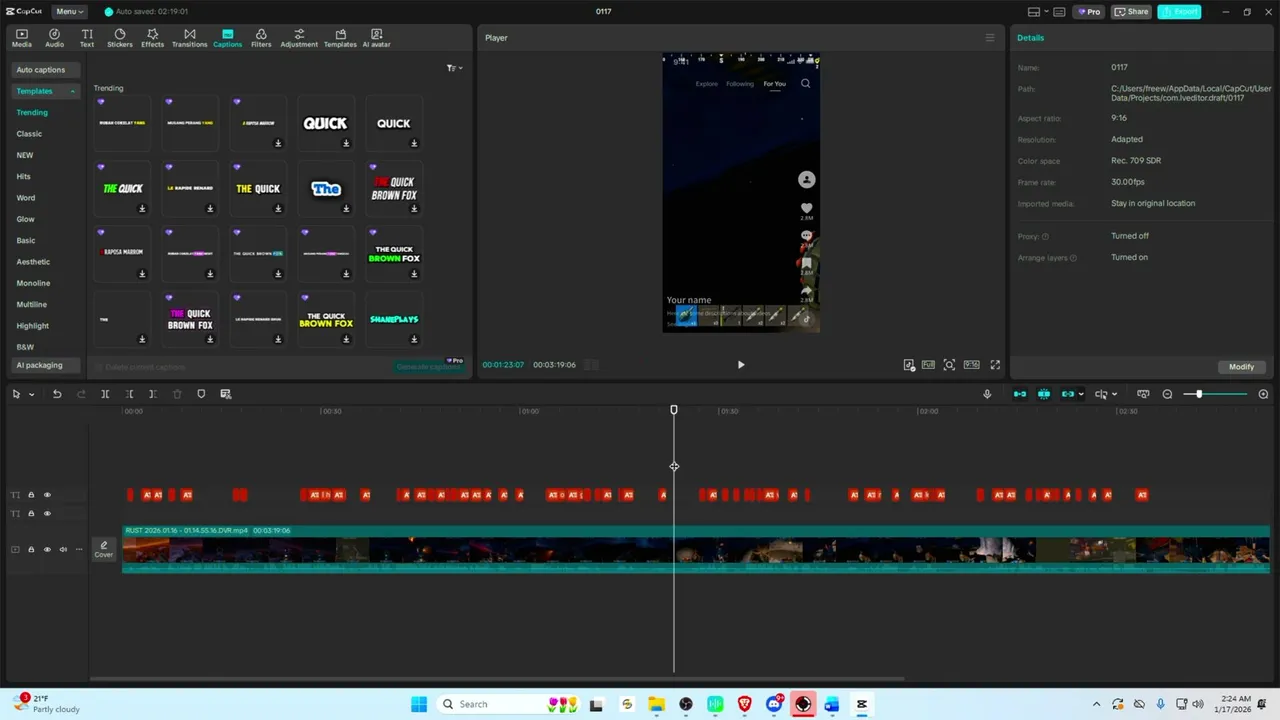Undo the last timeline action
Image resolution: width=1280 pixels, height=720 pixels.
[x=57, y=394]
